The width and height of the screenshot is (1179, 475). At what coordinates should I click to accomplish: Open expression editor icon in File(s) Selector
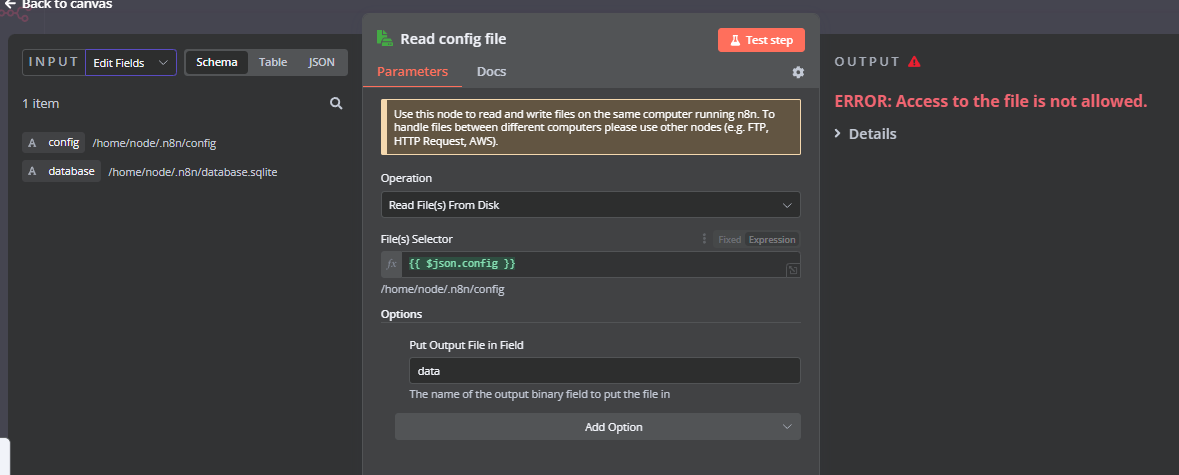coord(792,270)
